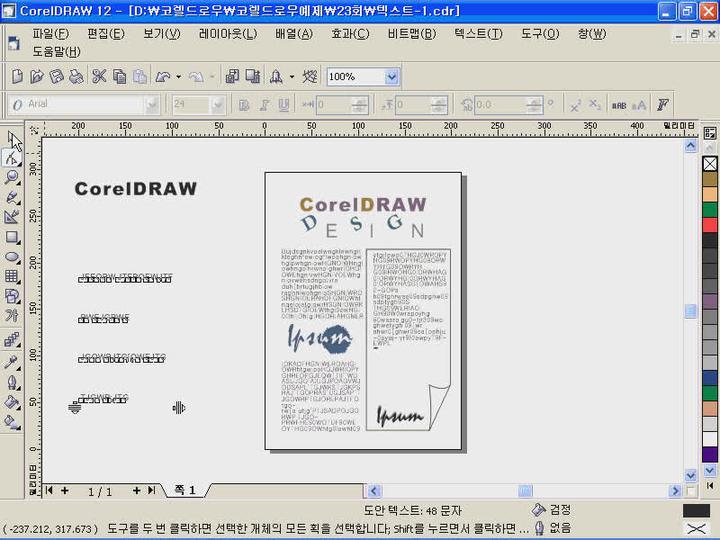720x540 pixels.
Task: Click the horizontal scrollbar thumb
Action: pyautogui.click(x=525, y=491)
